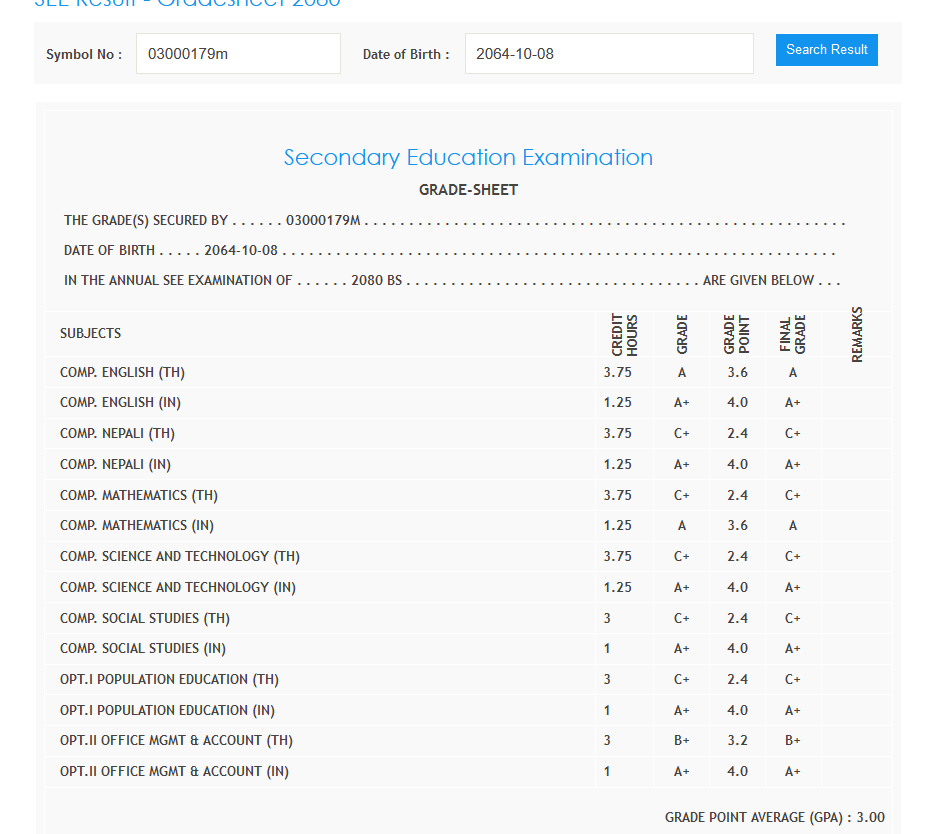Select the COMP. SOCIAL STUDIES (TH) subject cell
The image size is (933, 834).
pos(145,619)
